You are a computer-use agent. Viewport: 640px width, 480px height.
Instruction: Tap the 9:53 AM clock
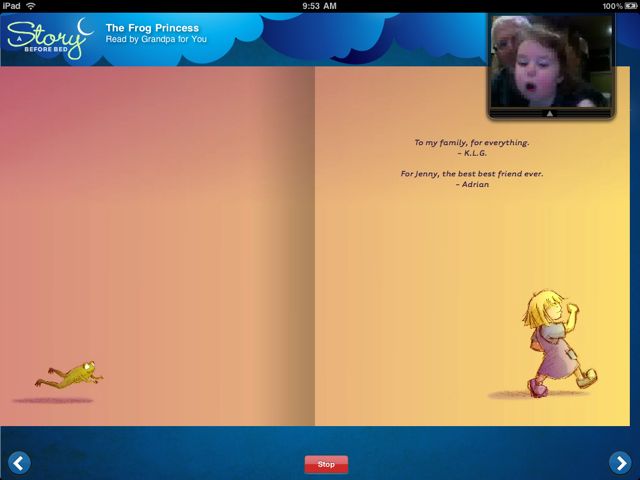[320, 6]
